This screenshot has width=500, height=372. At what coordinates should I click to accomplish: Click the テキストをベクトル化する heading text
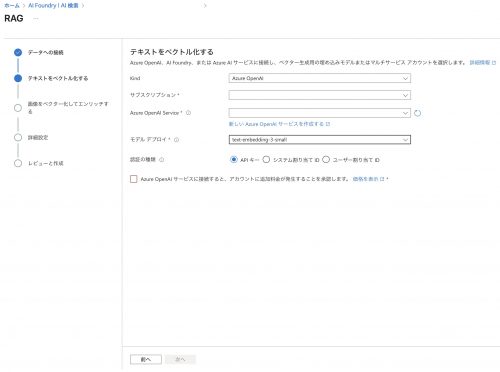172,52
